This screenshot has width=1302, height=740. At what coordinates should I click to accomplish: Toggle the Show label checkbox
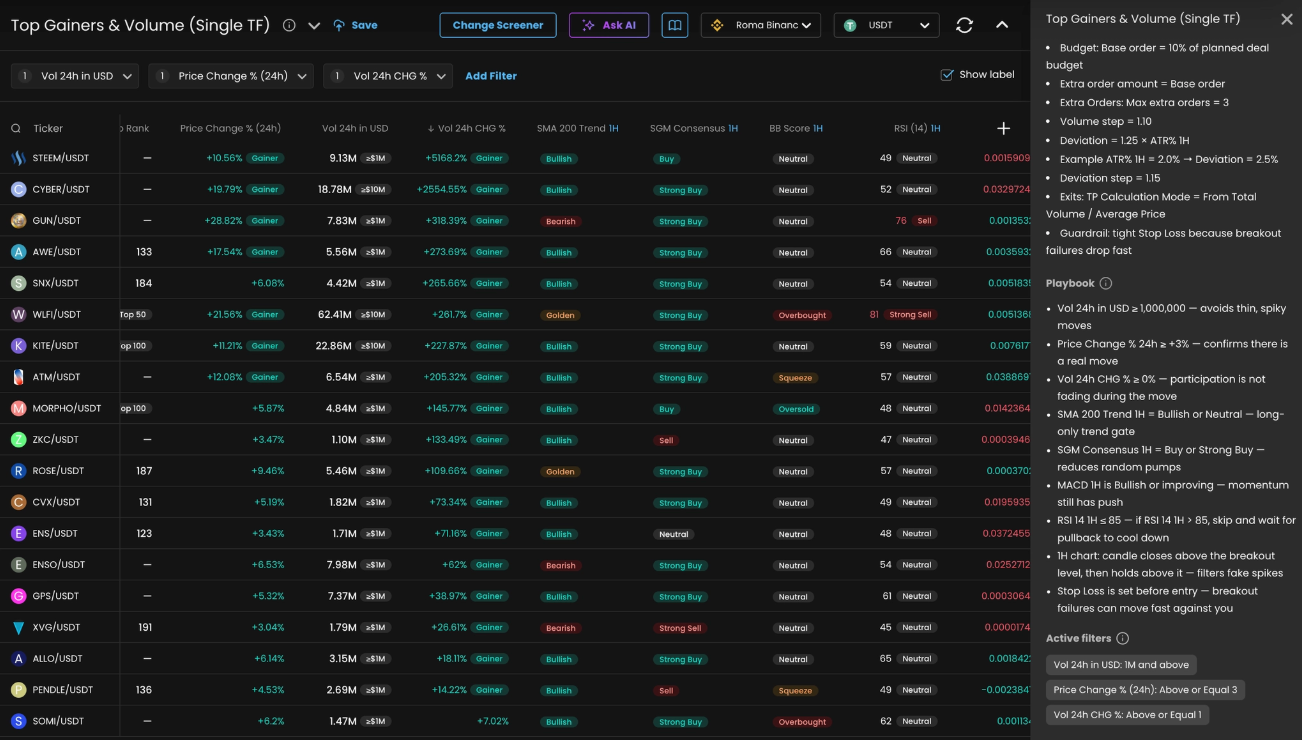pyautogui.click(x=947, y=75)
